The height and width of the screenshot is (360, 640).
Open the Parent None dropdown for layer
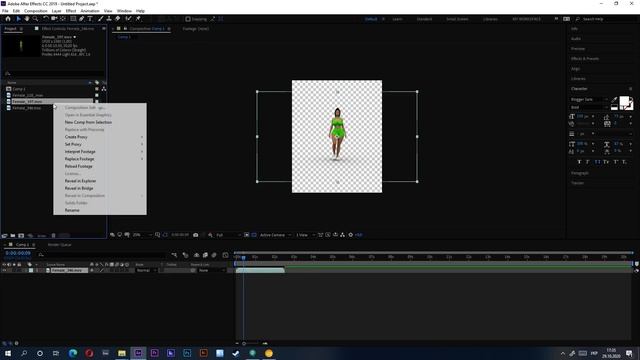click(x=211, y=270)
